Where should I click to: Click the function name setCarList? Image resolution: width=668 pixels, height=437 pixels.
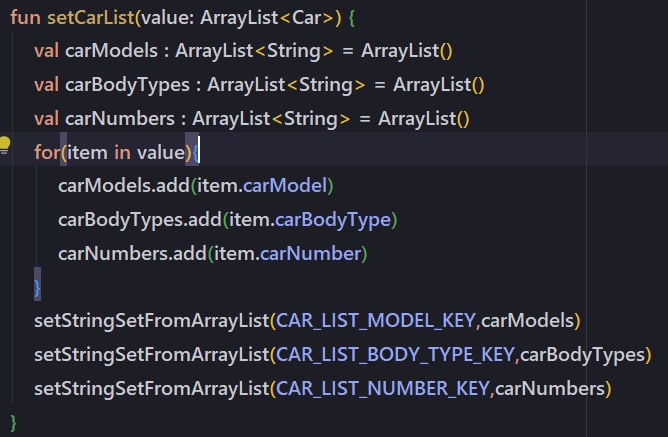click(x=91, y=18)
